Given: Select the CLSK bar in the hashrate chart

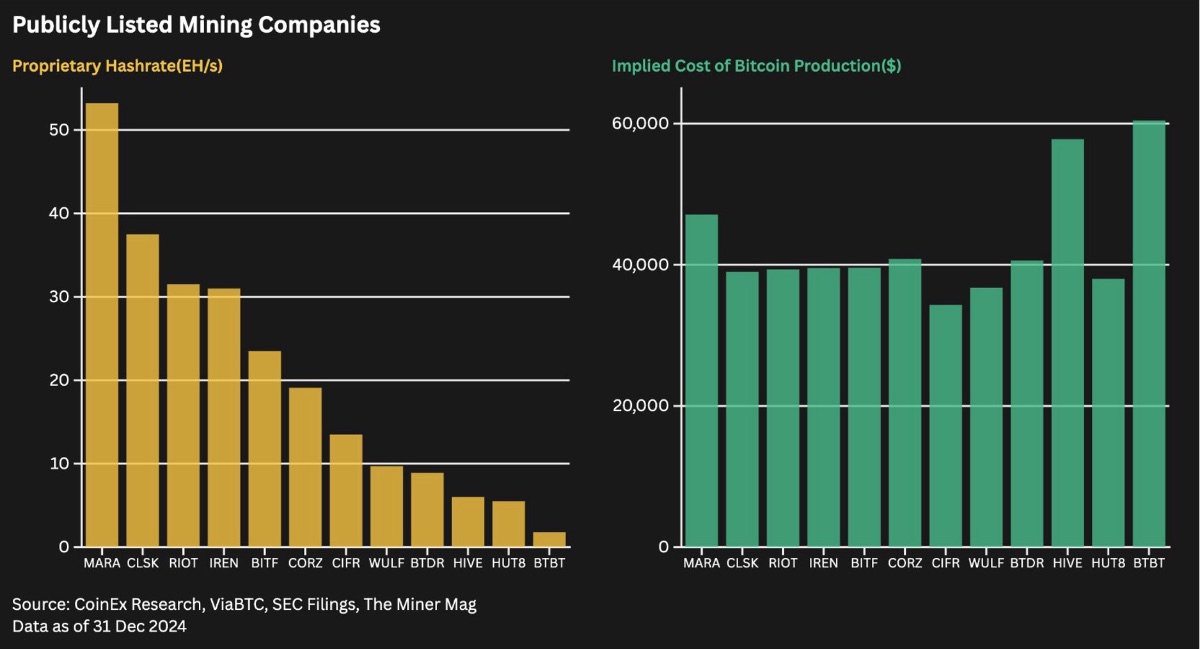Looking at the screenshot, I should [x=142, y=390].
